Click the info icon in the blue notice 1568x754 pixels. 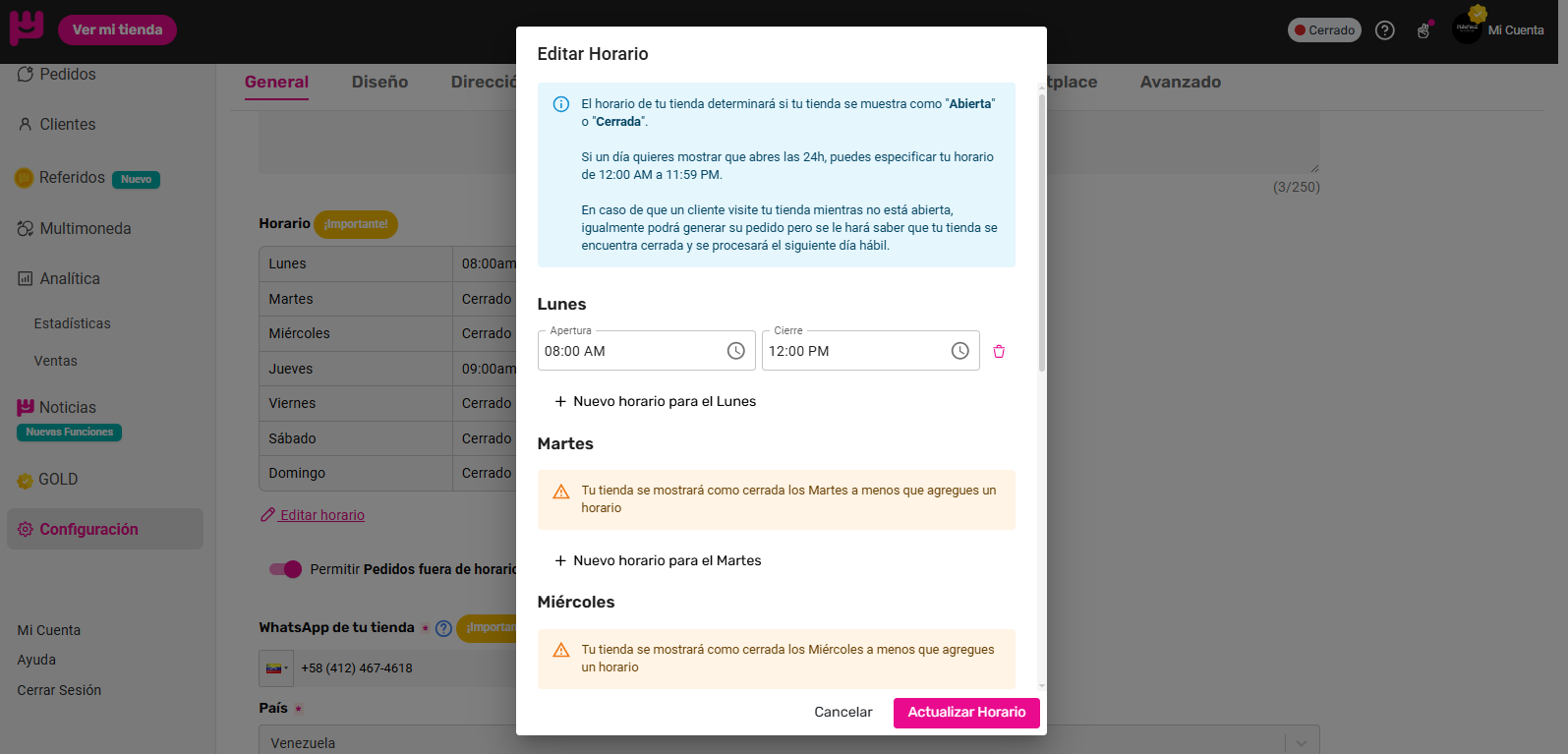point(561,104)
